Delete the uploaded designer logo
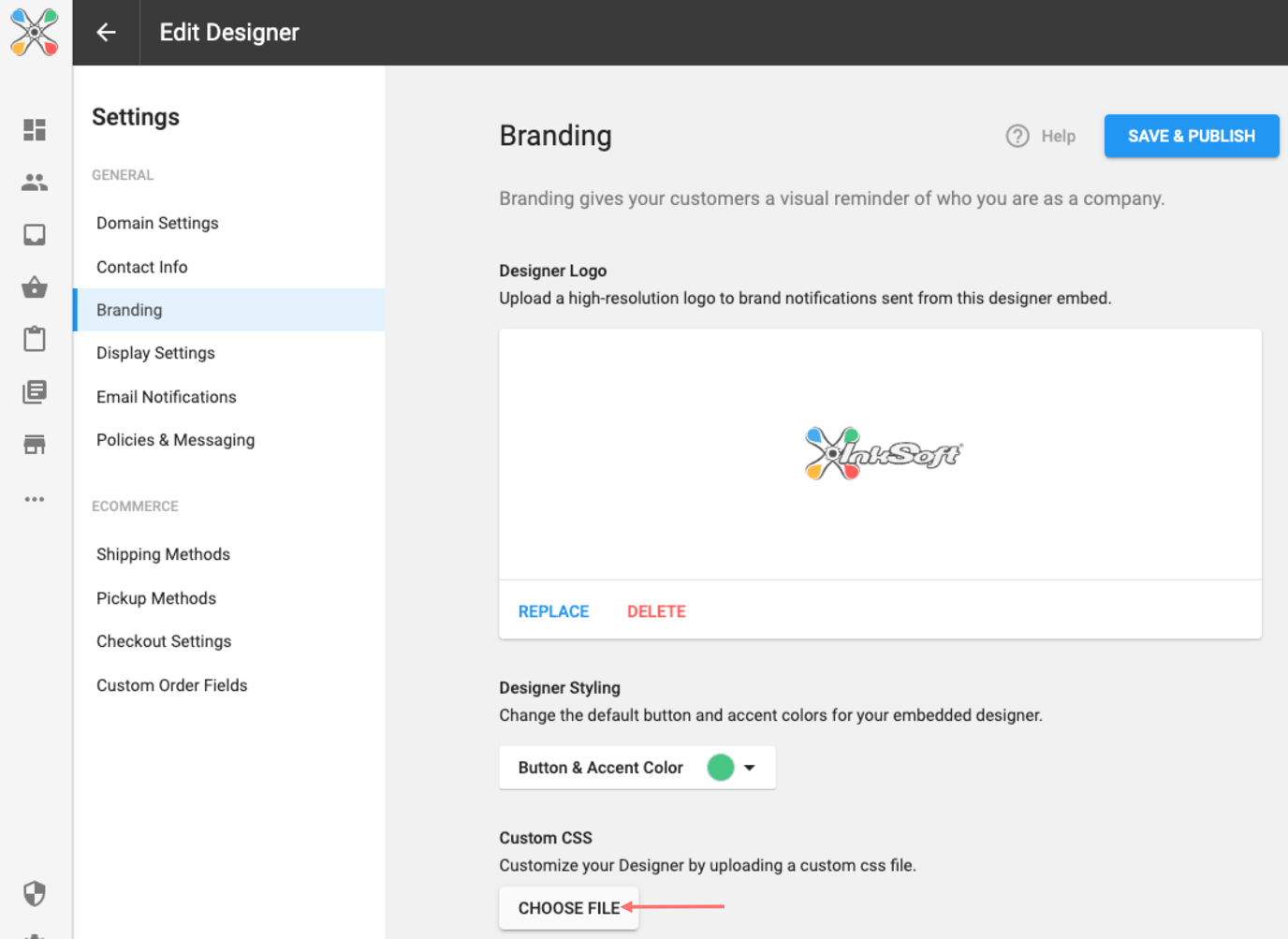 pyautogui.click(x=656, y=611)
